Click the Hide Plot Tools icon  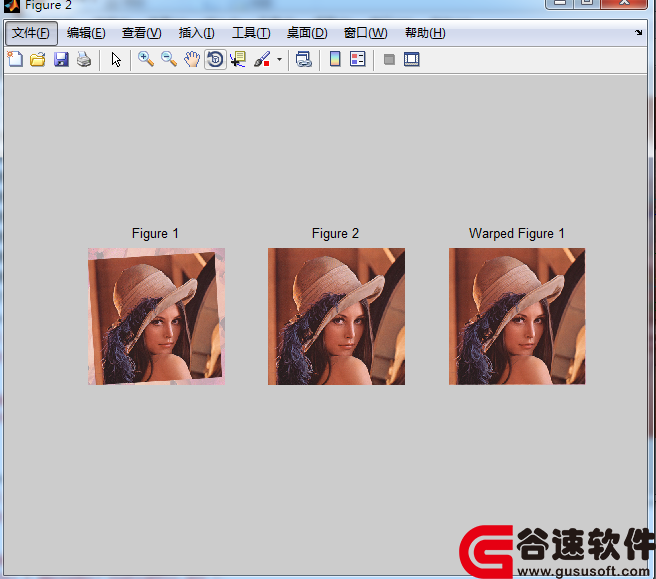pos(389,59)
